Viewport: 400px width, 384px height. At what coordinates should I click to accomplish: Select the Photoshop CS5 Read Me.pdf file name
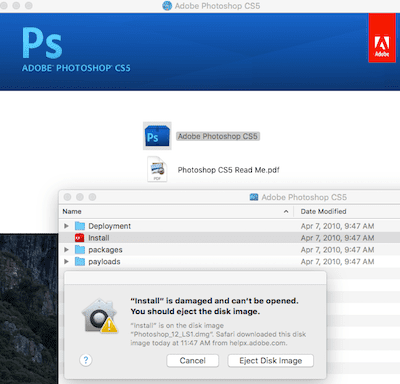228,170
